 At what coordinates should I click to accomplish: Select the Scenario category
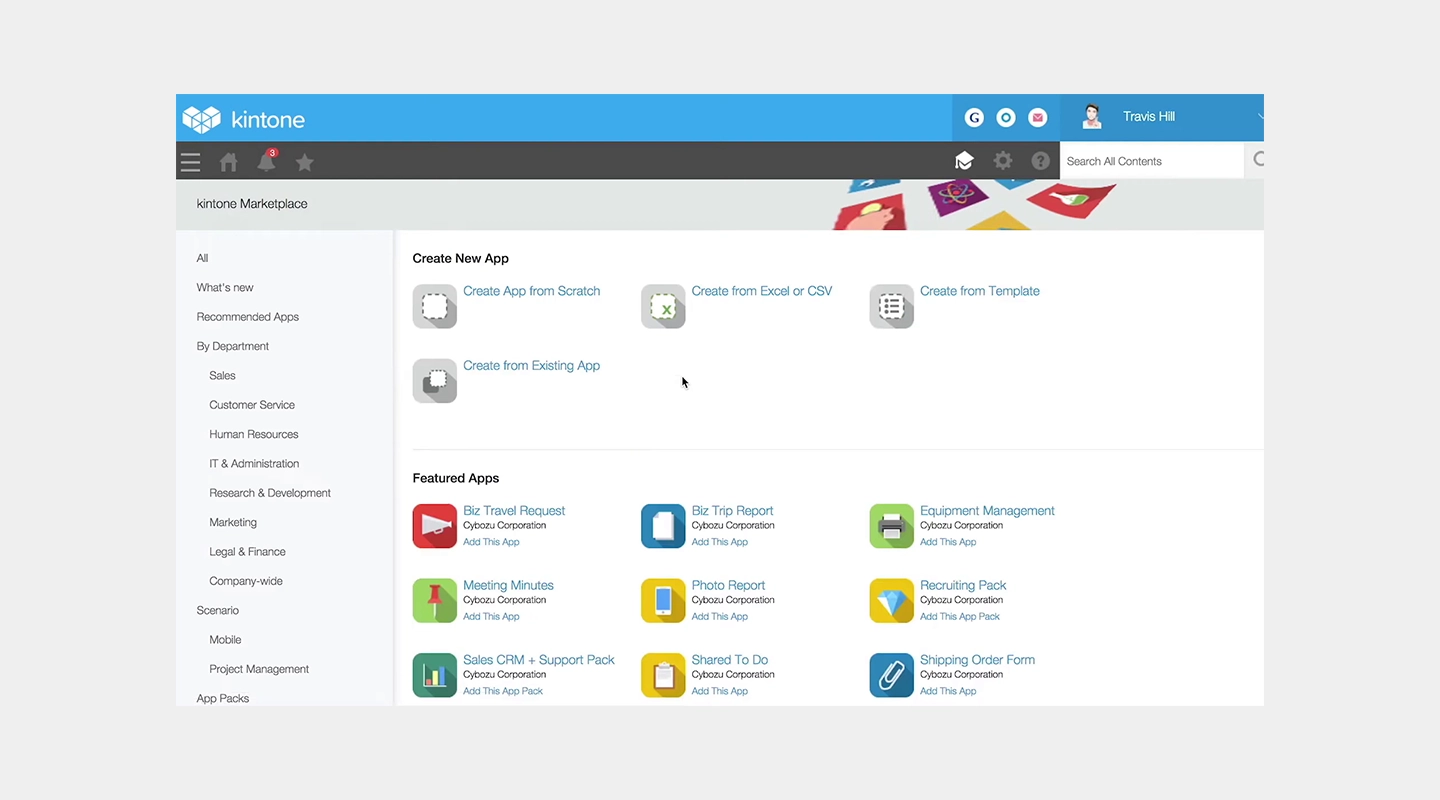click(218, 610)
